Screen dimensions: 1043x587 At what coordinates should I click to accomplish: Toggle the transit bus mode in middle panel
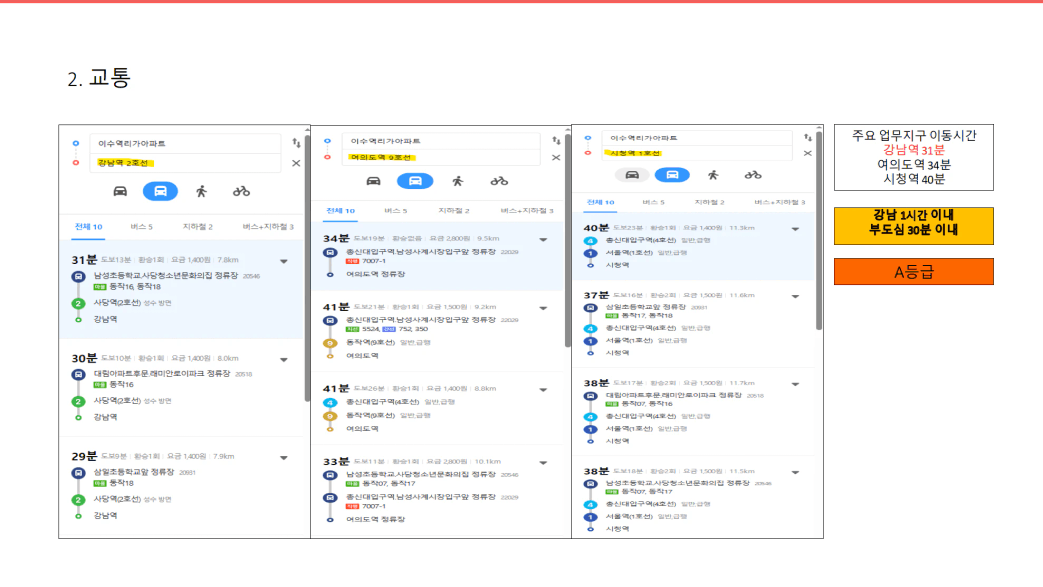[415, 181]
